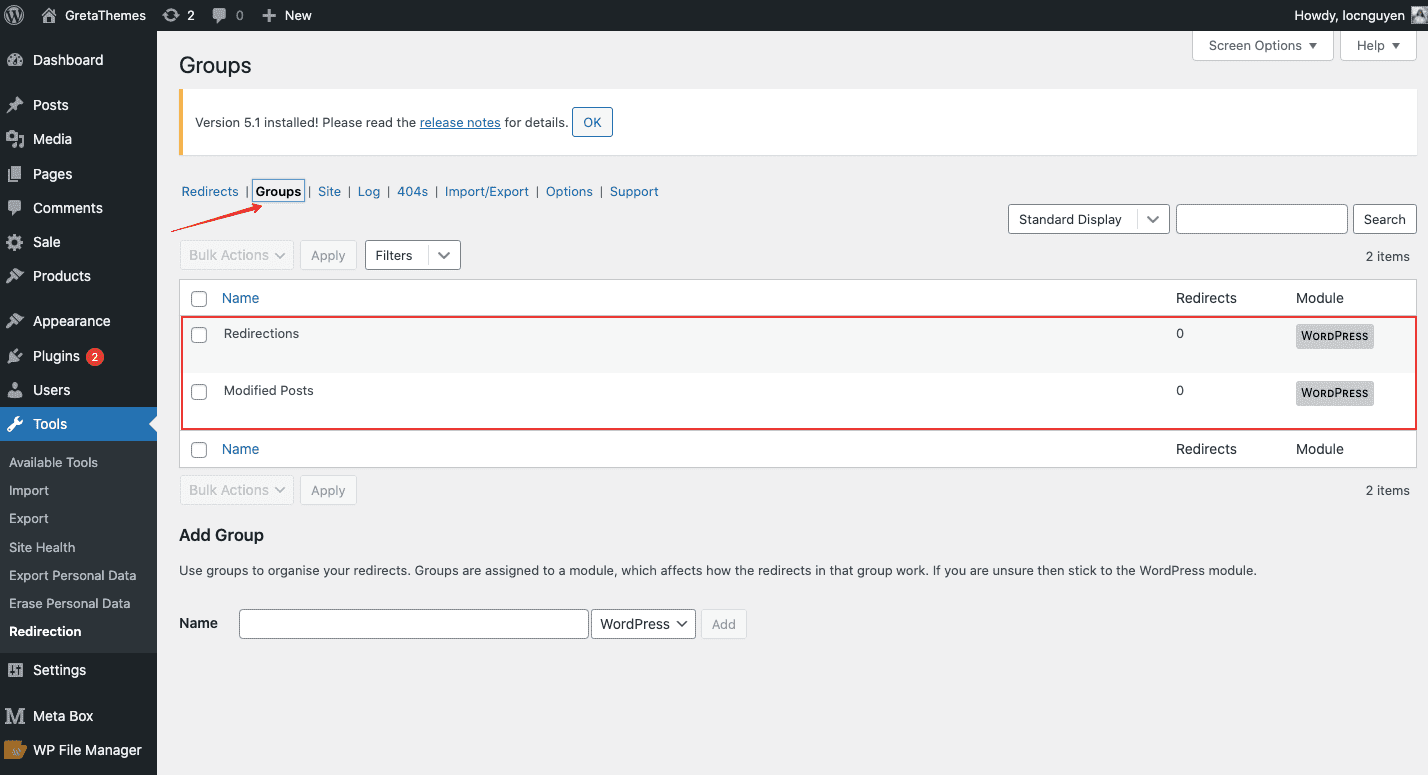The width and height of the screenshot is (1428, 775).
Task: Open Available Tools submenu item
Action: pos(53,462)
